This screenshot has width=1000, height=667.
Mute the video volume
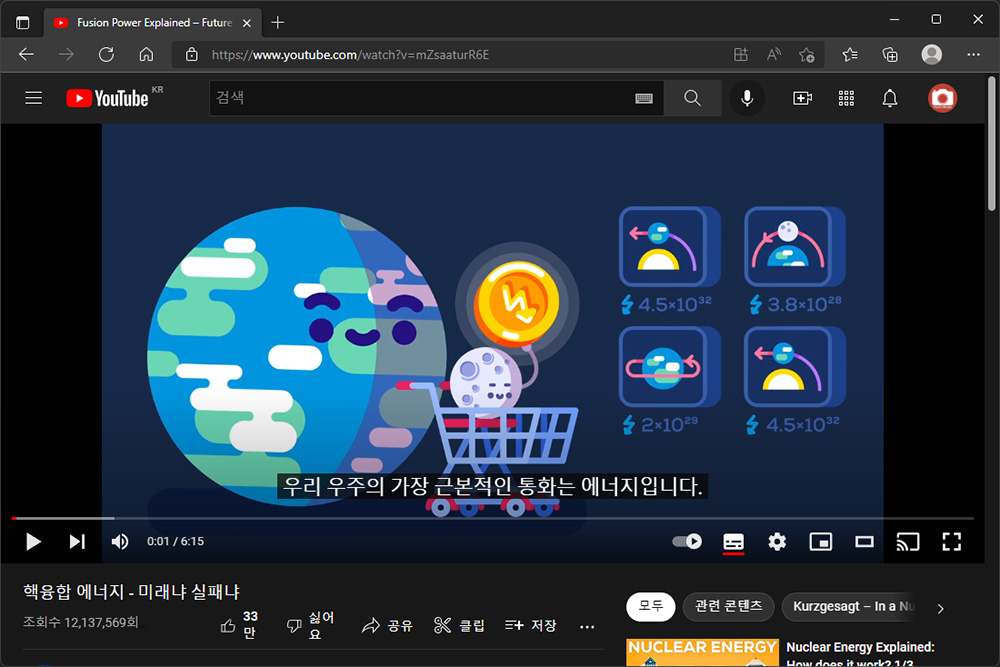coord(120,542)
